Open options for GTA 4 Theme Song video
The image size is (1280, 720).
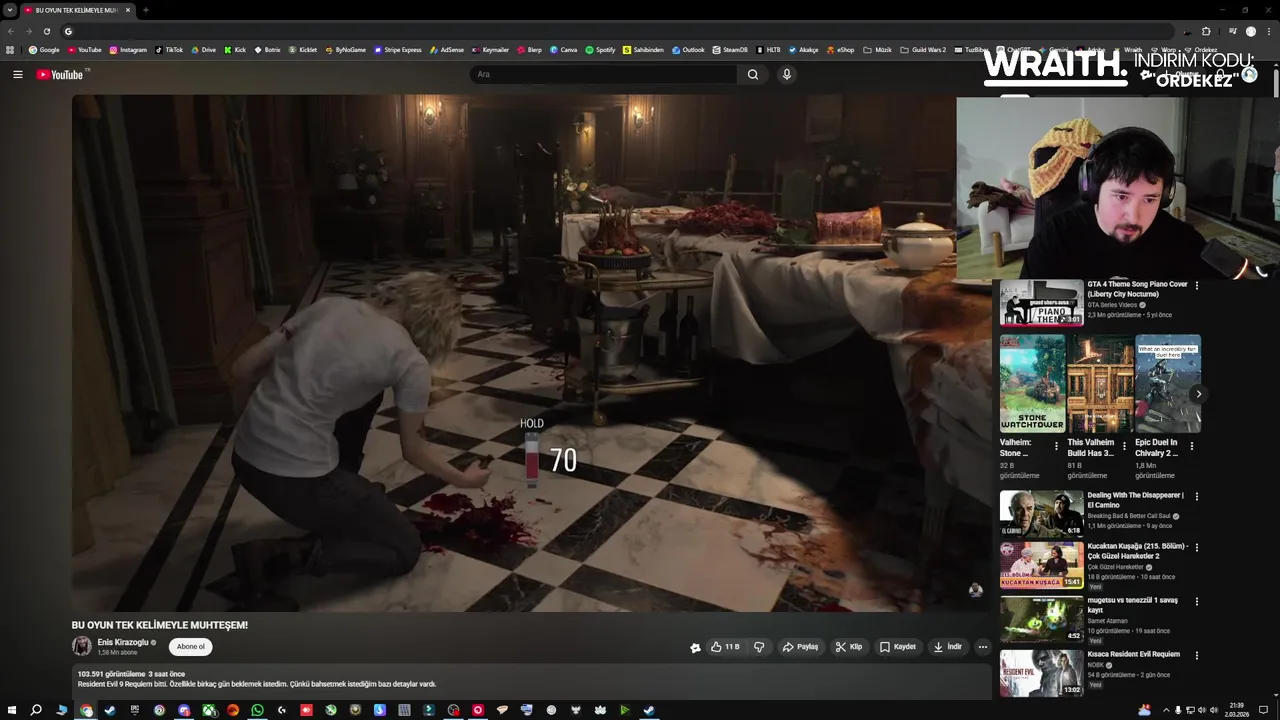click(1197, 286)
